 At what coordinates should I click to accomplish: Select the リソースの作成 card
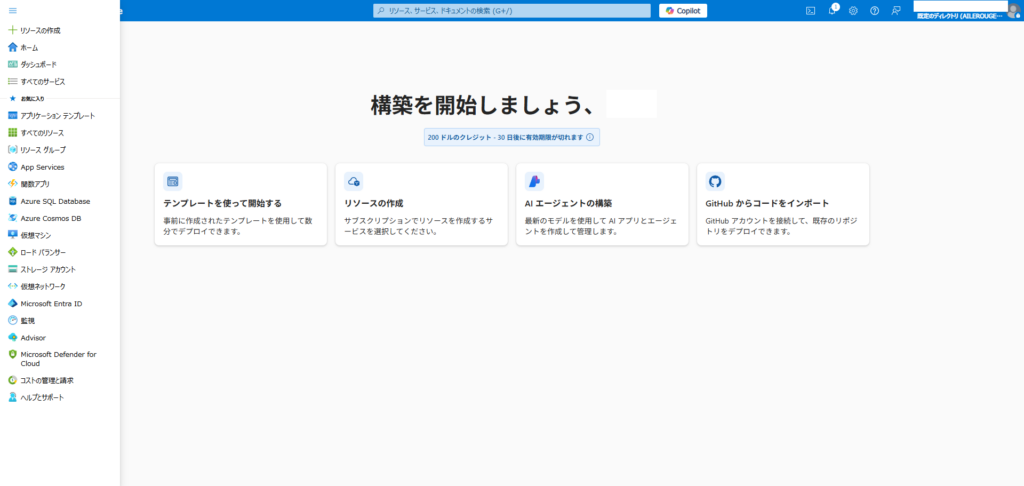coord(421,204)
